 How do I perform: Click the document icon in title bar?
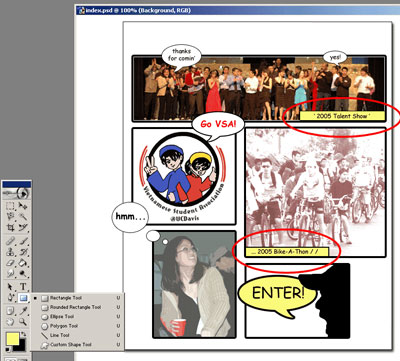click(81, 10)
